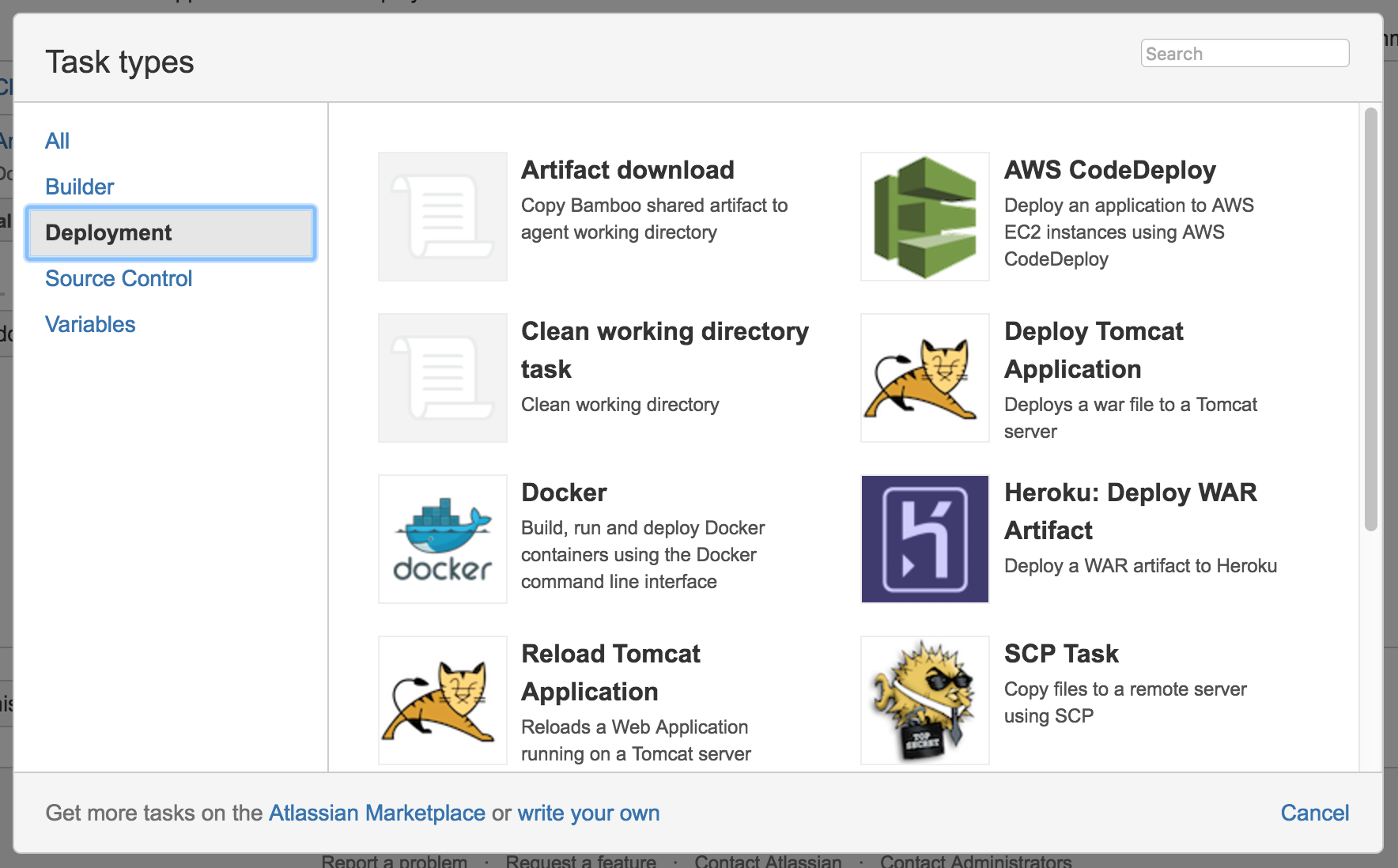
Task: Select the Deploy Tomcat Application cat icon
Action: 924,378
